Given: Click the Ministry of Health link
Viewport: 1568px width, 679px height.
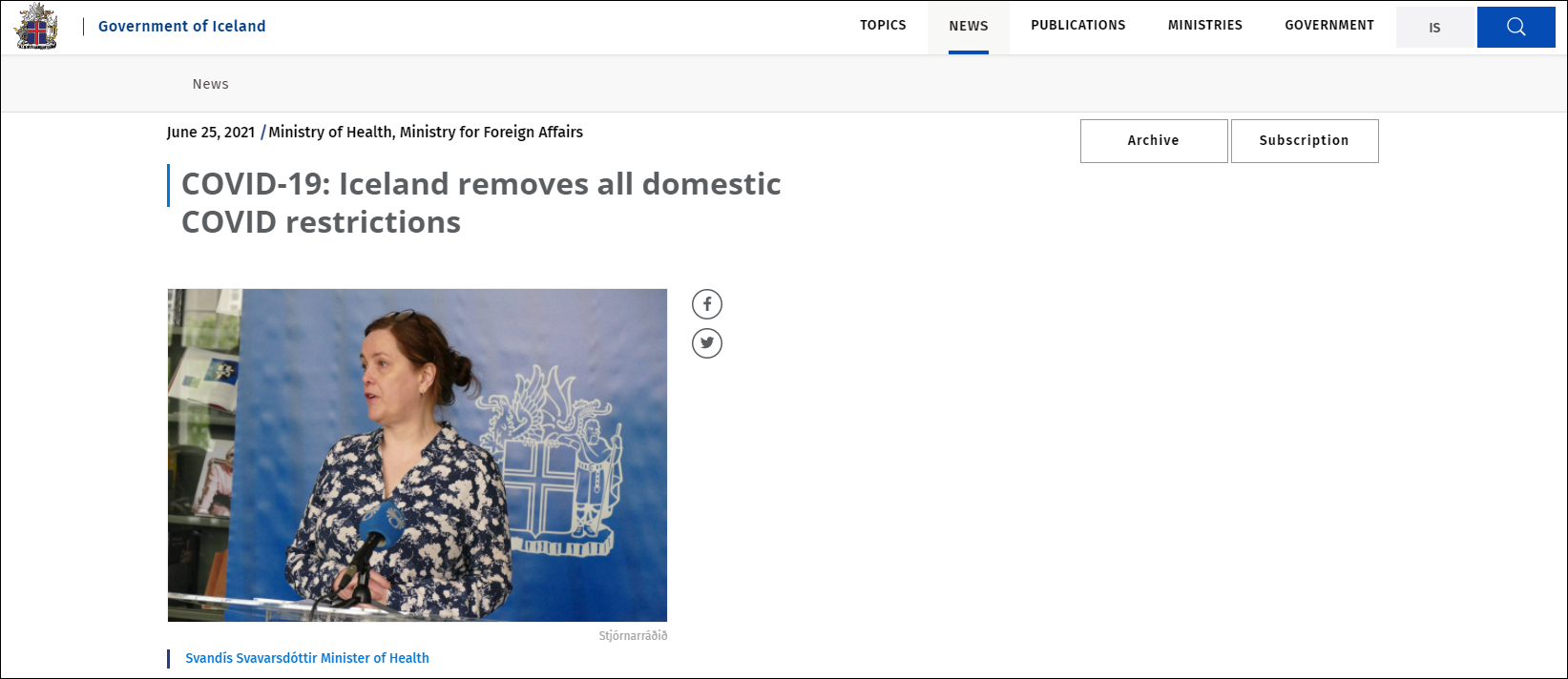Looking at the screenshot, I should pos(330,132).
